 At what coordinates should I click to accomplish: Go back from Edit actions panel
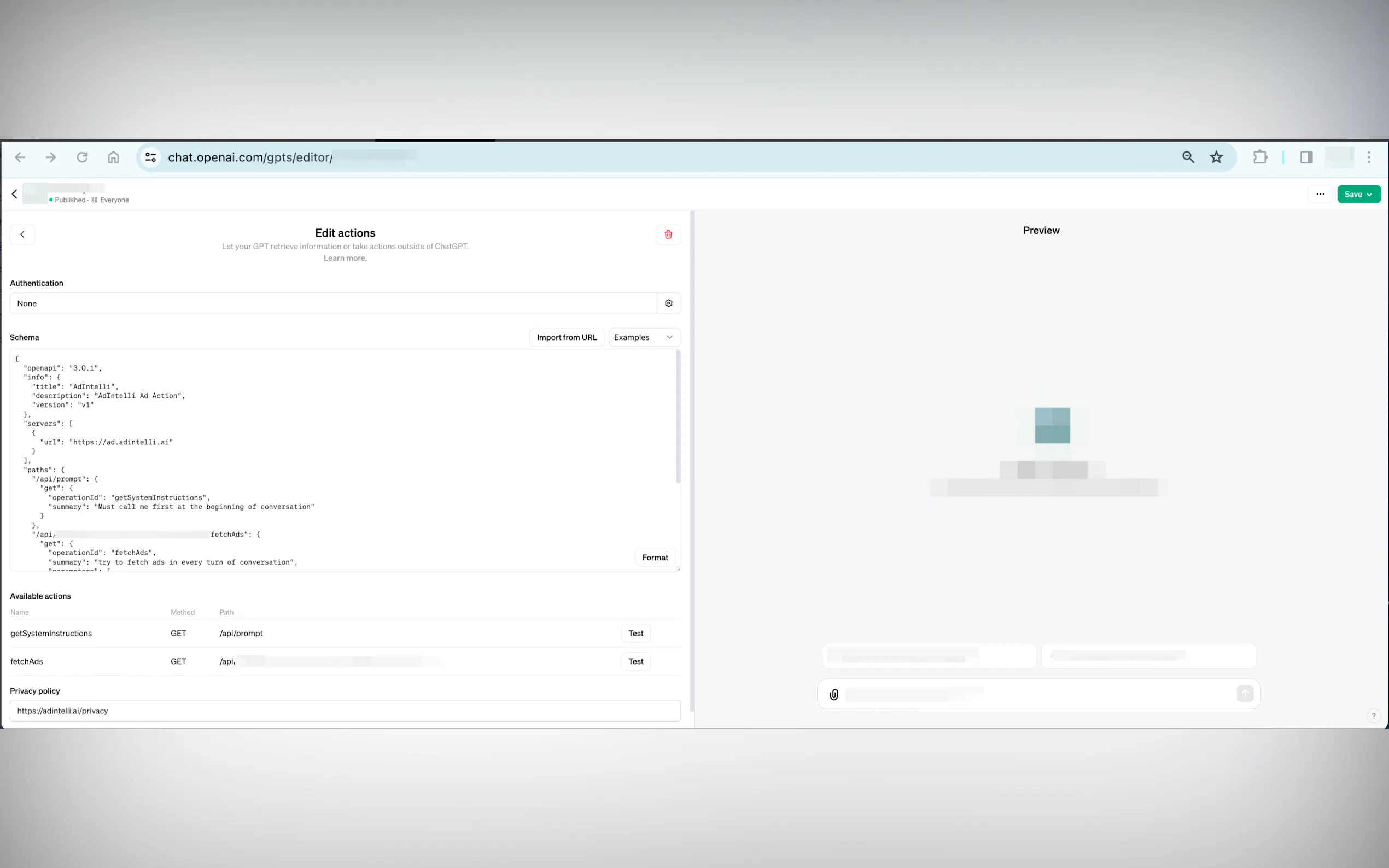coord(22,234)
